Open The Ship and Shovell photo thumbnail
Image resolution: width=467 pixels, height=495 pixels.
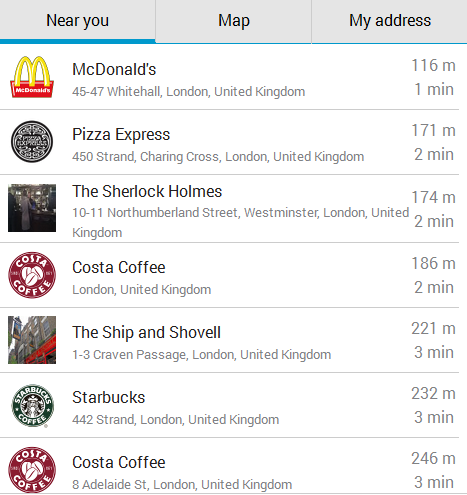click(x=32, y=340)
